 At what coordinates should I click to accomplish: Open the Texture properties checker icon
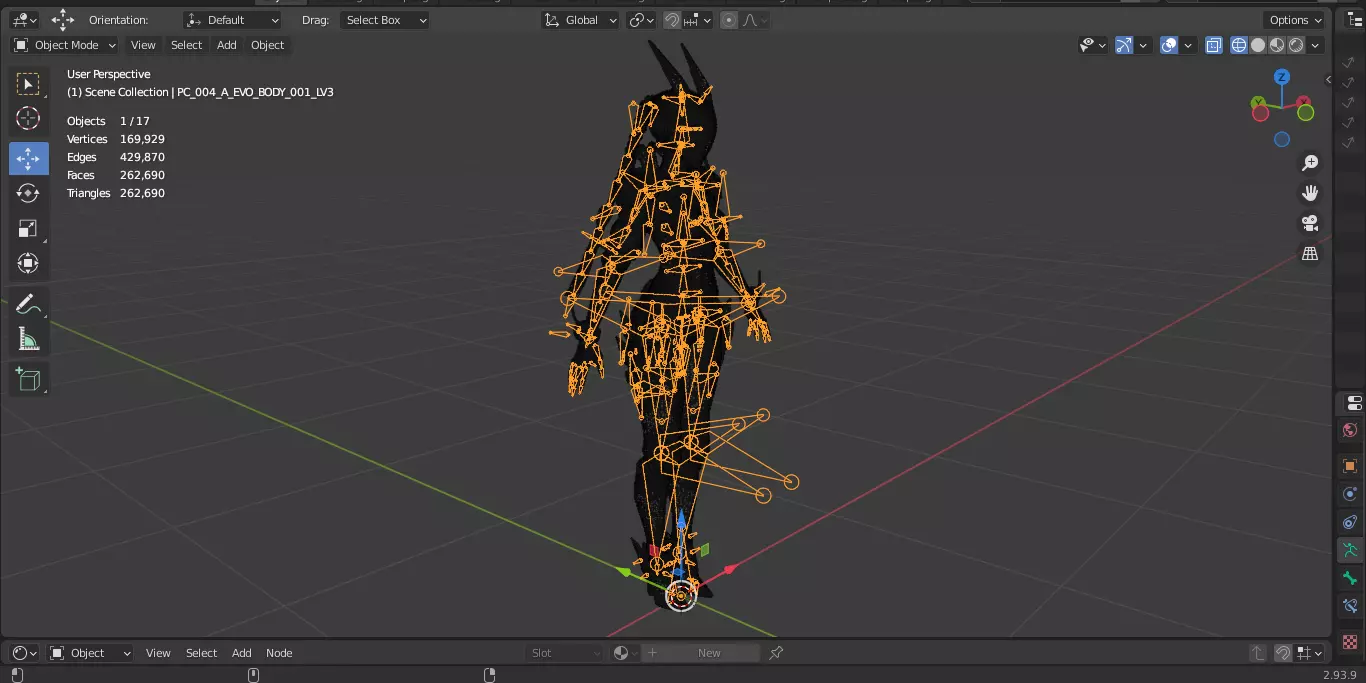coord(1350,642)
